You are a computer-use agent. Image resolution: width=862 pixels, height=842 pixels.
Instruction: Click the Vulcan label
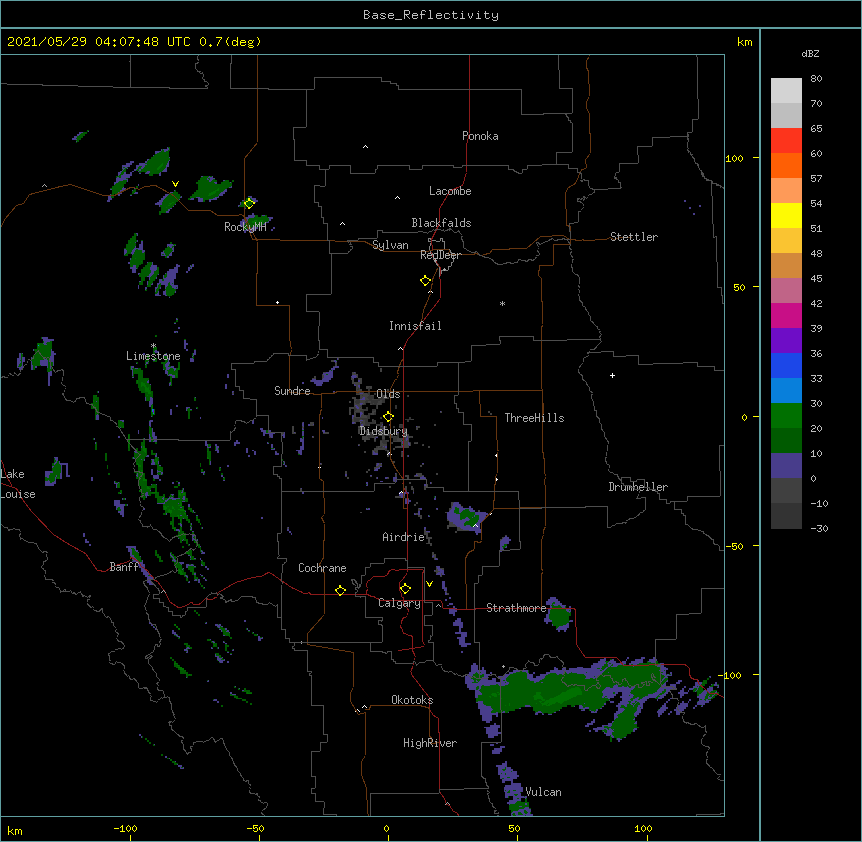(543, 792)
